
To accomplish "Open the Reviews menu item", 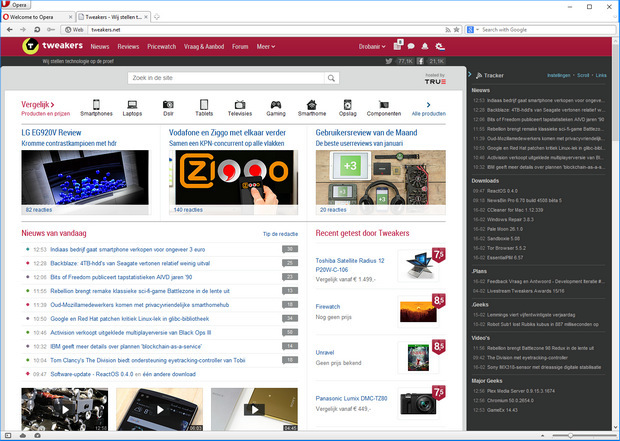I will click(x=128, y=47).
